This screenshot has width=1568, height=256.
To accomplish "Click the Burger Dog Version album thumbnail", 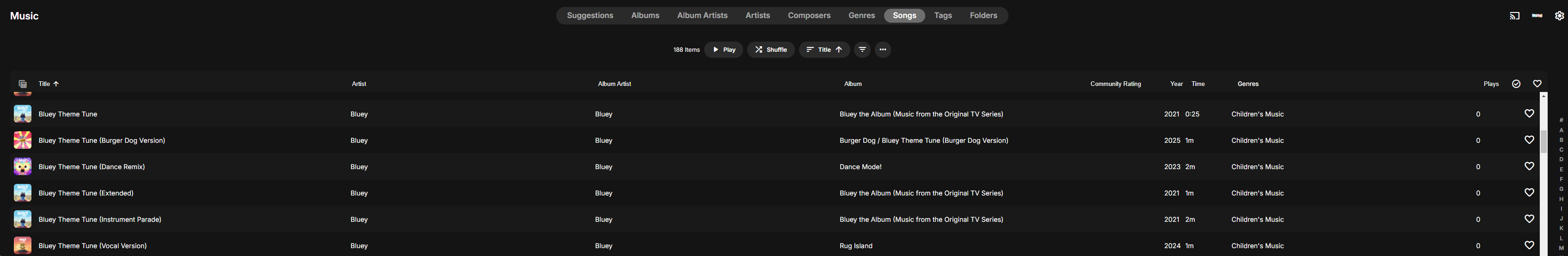I will [23, 140].
